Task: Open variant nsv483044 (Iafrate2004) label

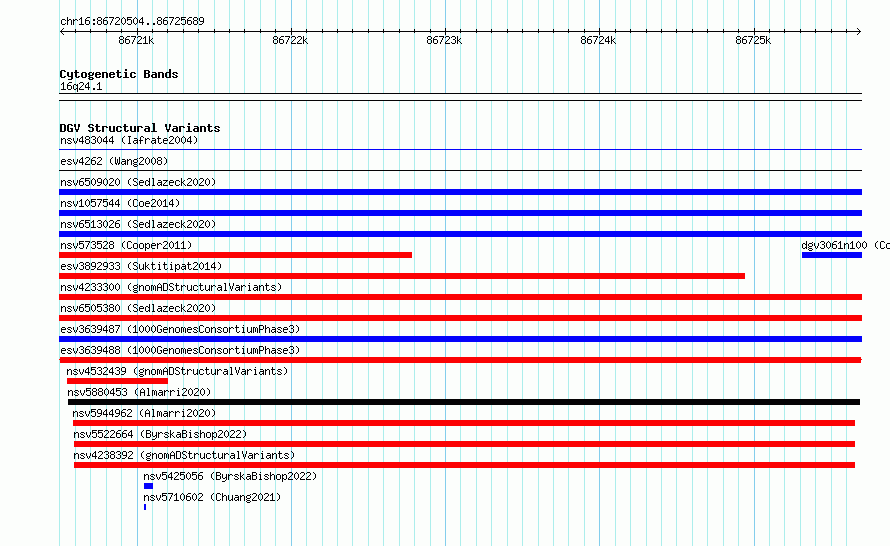Action: pos(129,140)
